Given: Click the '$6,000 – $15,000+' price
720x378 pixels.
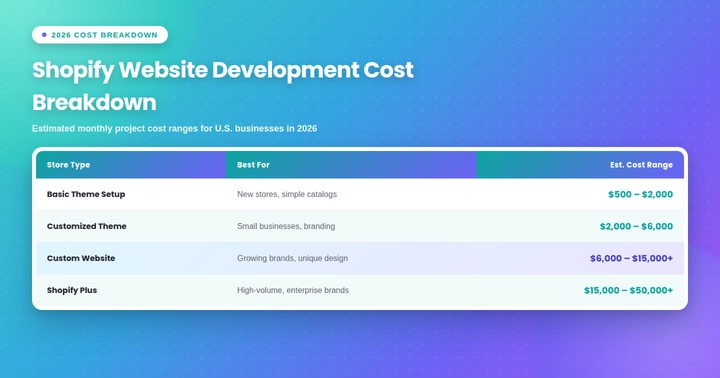Looking at the screenshot, I should (x=631, y=259).
